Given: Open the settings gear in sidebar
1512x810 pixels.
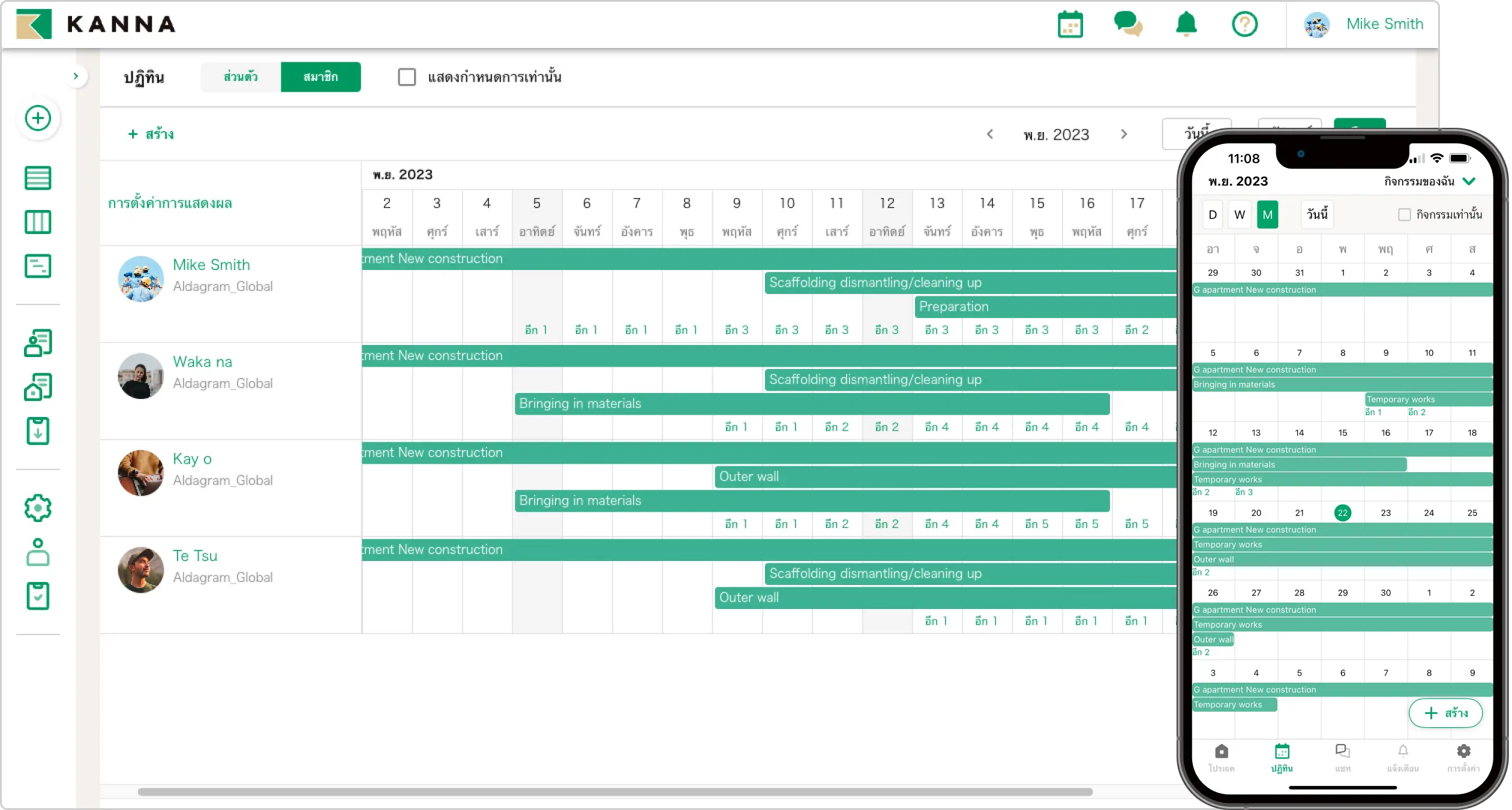Looking at the screenshot, I should click(38, 508).
